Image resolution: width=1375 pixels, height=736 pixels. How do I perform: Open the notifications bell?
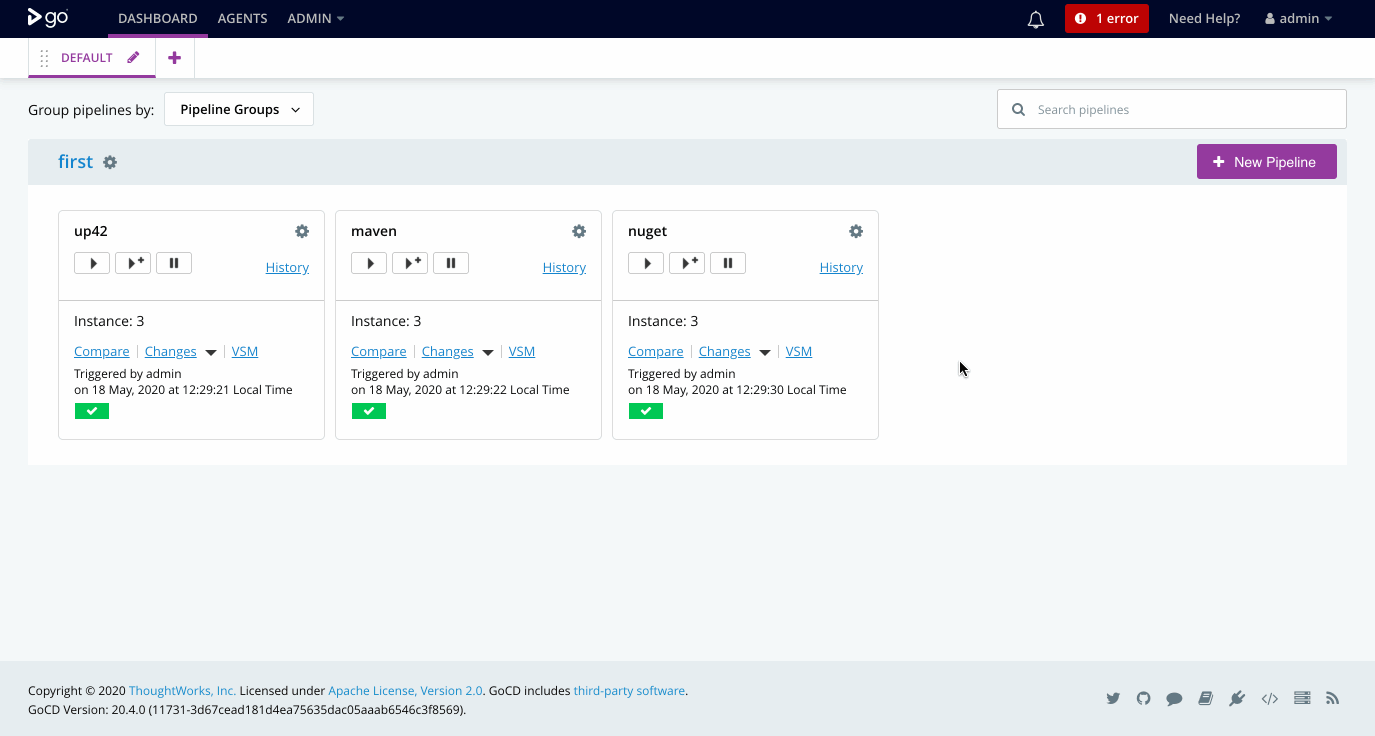click(x=1036, y=19)
